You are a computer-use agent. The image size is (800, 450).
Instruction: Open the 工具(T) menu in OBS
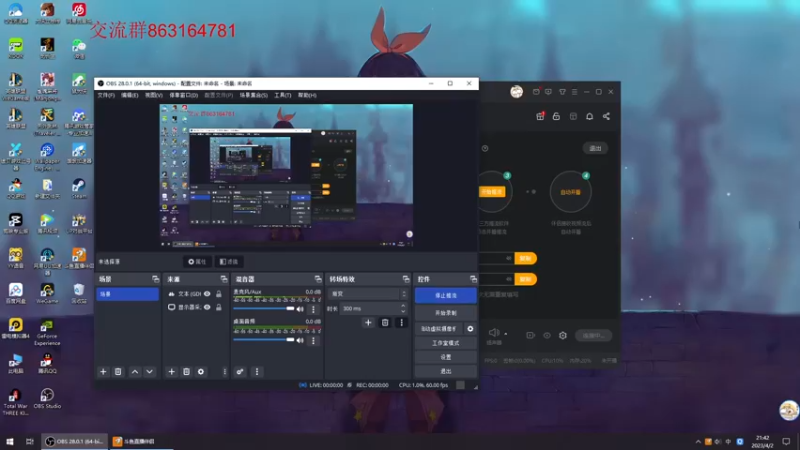(283, 95)
